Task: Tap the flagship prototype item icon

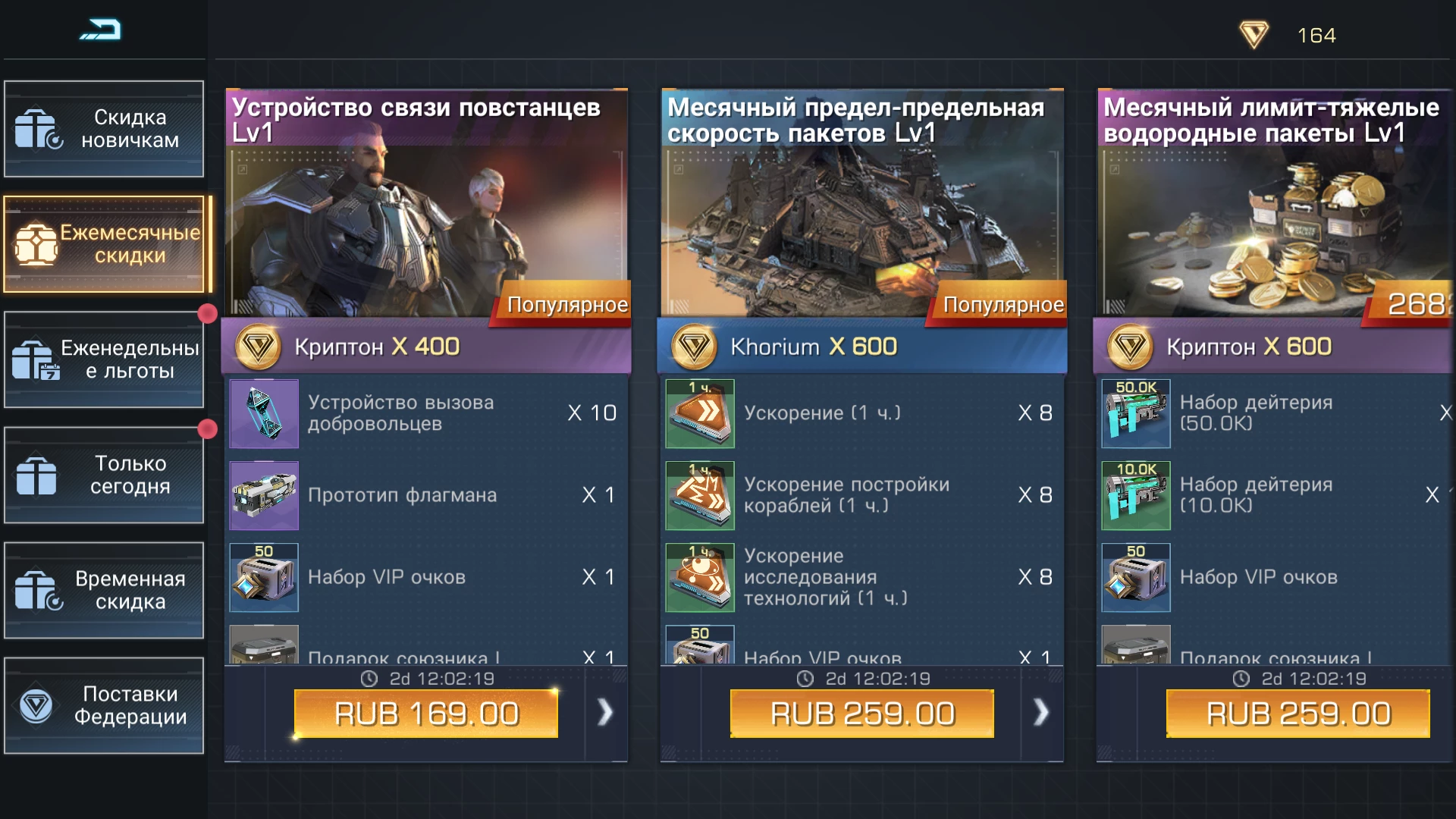Action: tap(264, 495)
